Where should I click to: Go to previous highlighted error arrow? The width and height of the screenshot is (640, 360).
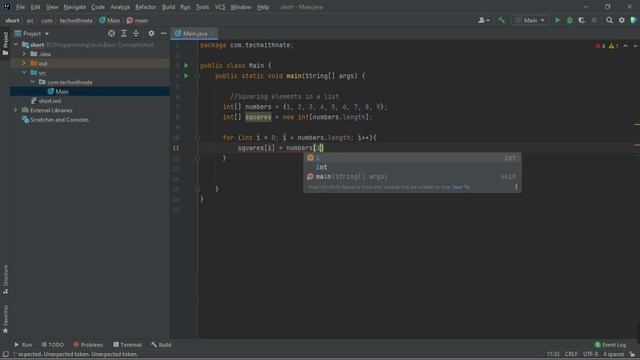pyautogui.click(x=626, y=46)
